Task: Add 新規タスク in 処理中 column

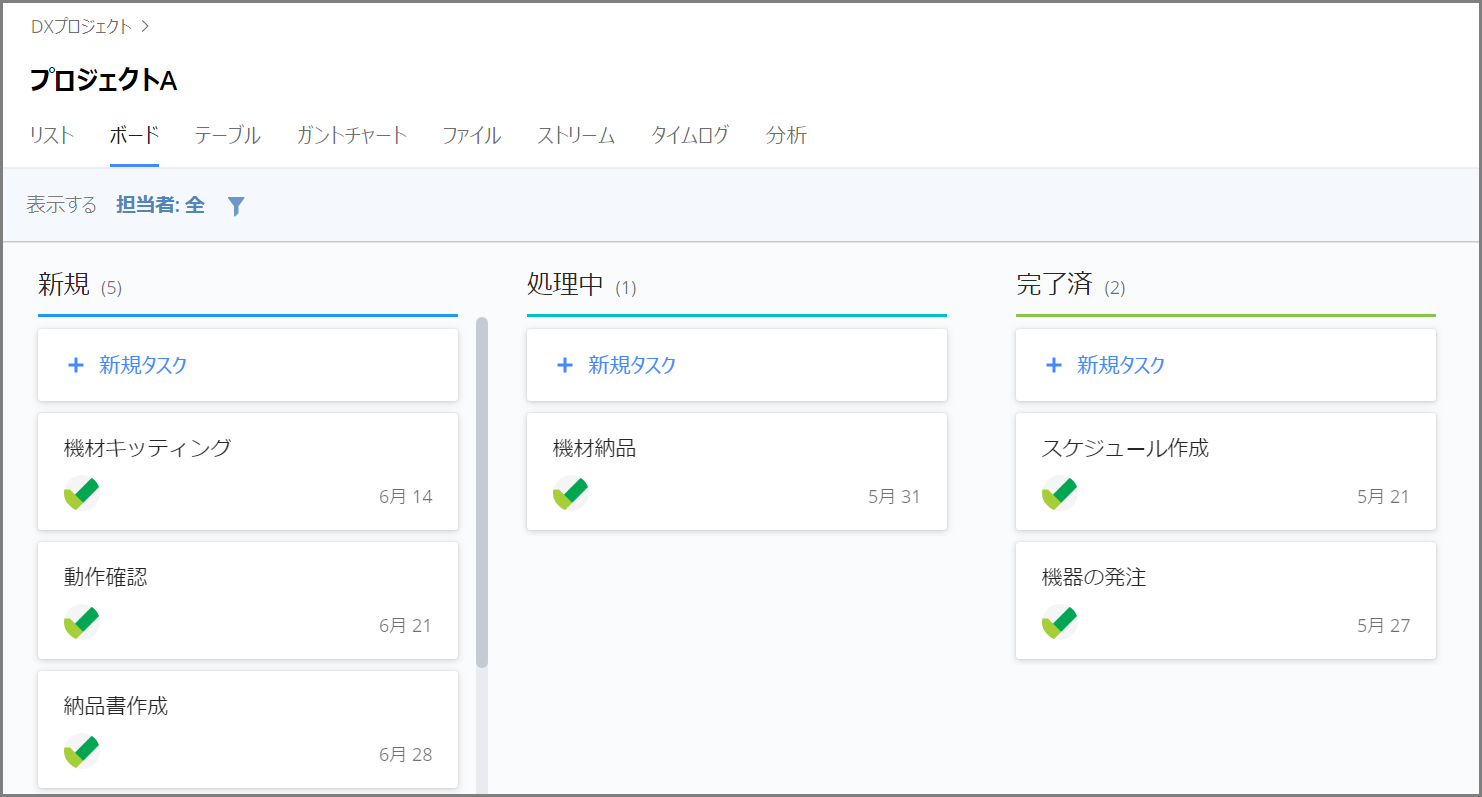Action: point(737,365)
